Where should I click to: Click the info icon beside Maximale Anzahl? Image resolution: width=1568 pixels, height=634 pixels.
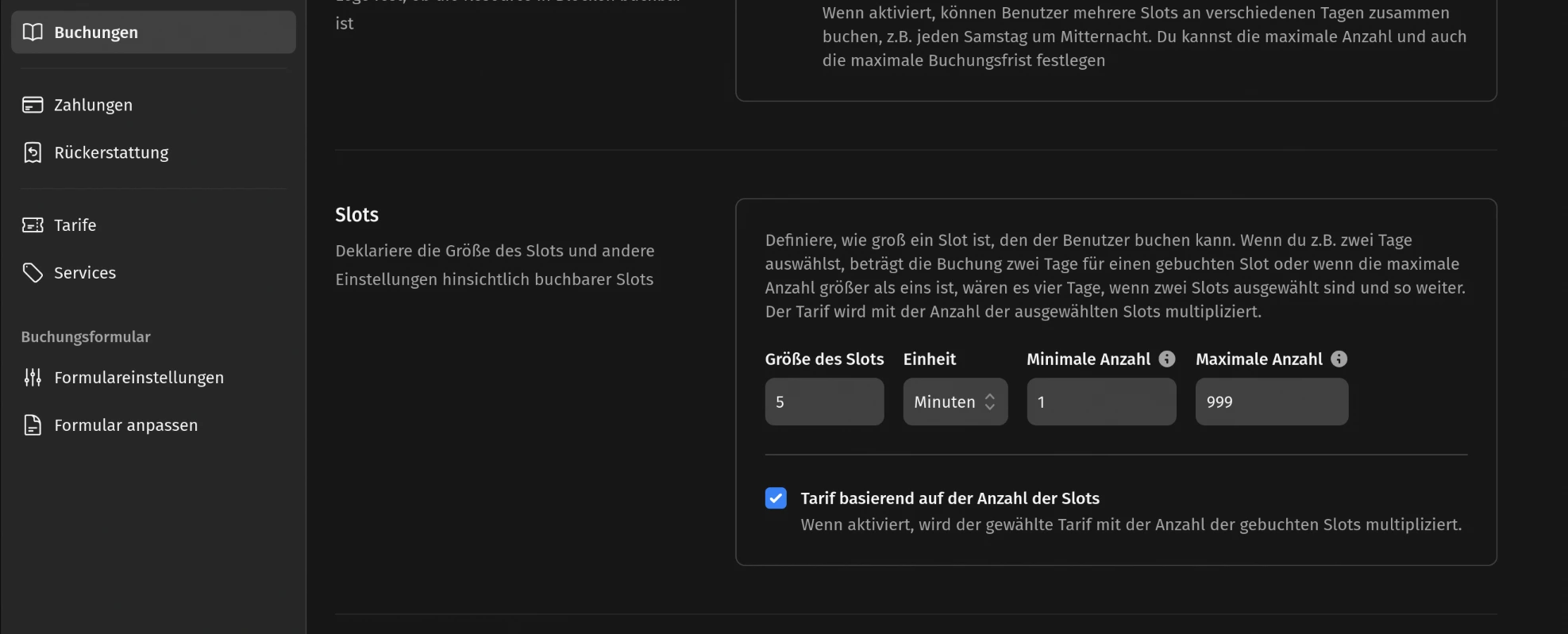tap(1339, 359)
